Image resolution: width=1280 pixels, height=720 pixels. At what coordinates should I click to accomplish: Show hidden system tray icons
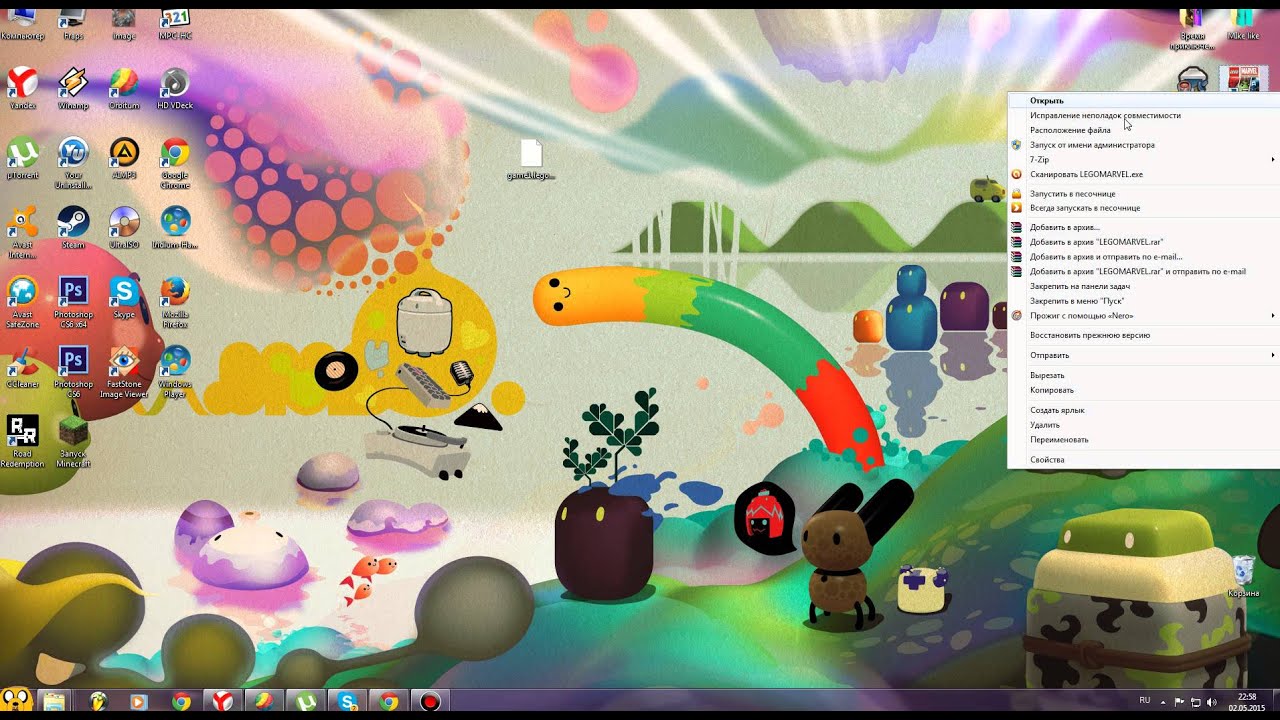tap(1164, 701)
